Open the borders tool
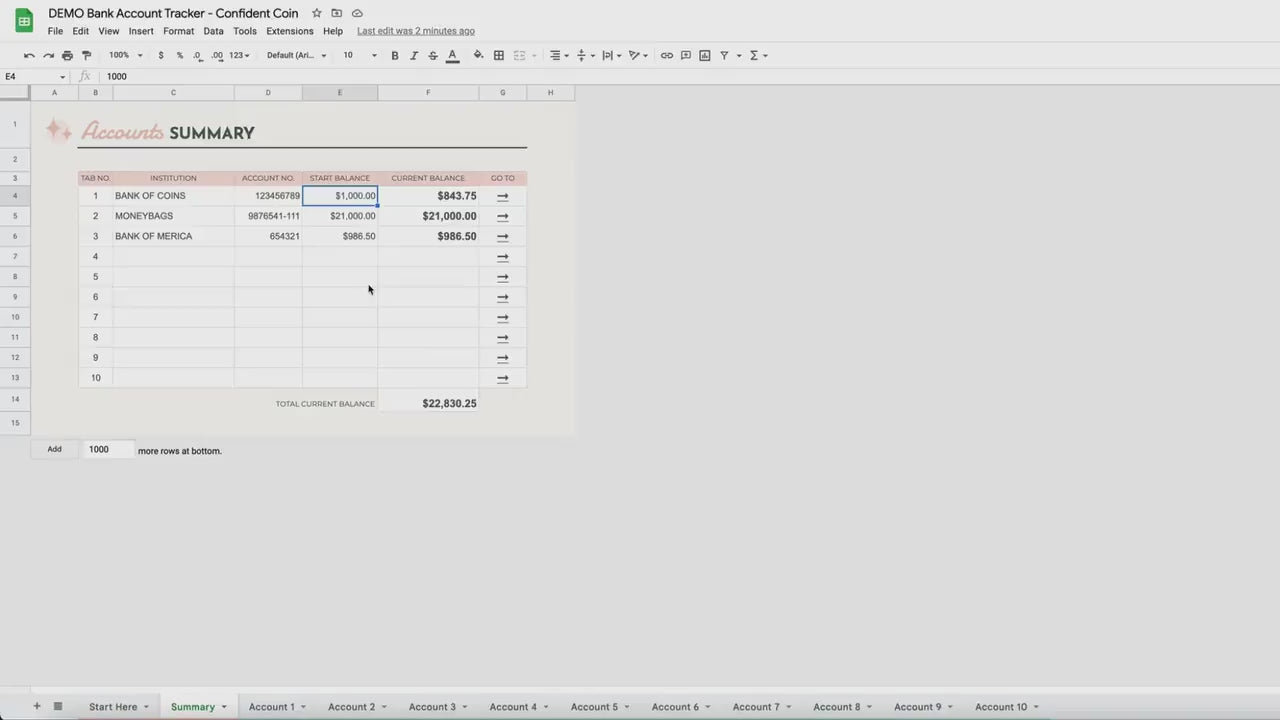Image resolution: width=1280 pixels, height=720 pixels. (499, 56)
